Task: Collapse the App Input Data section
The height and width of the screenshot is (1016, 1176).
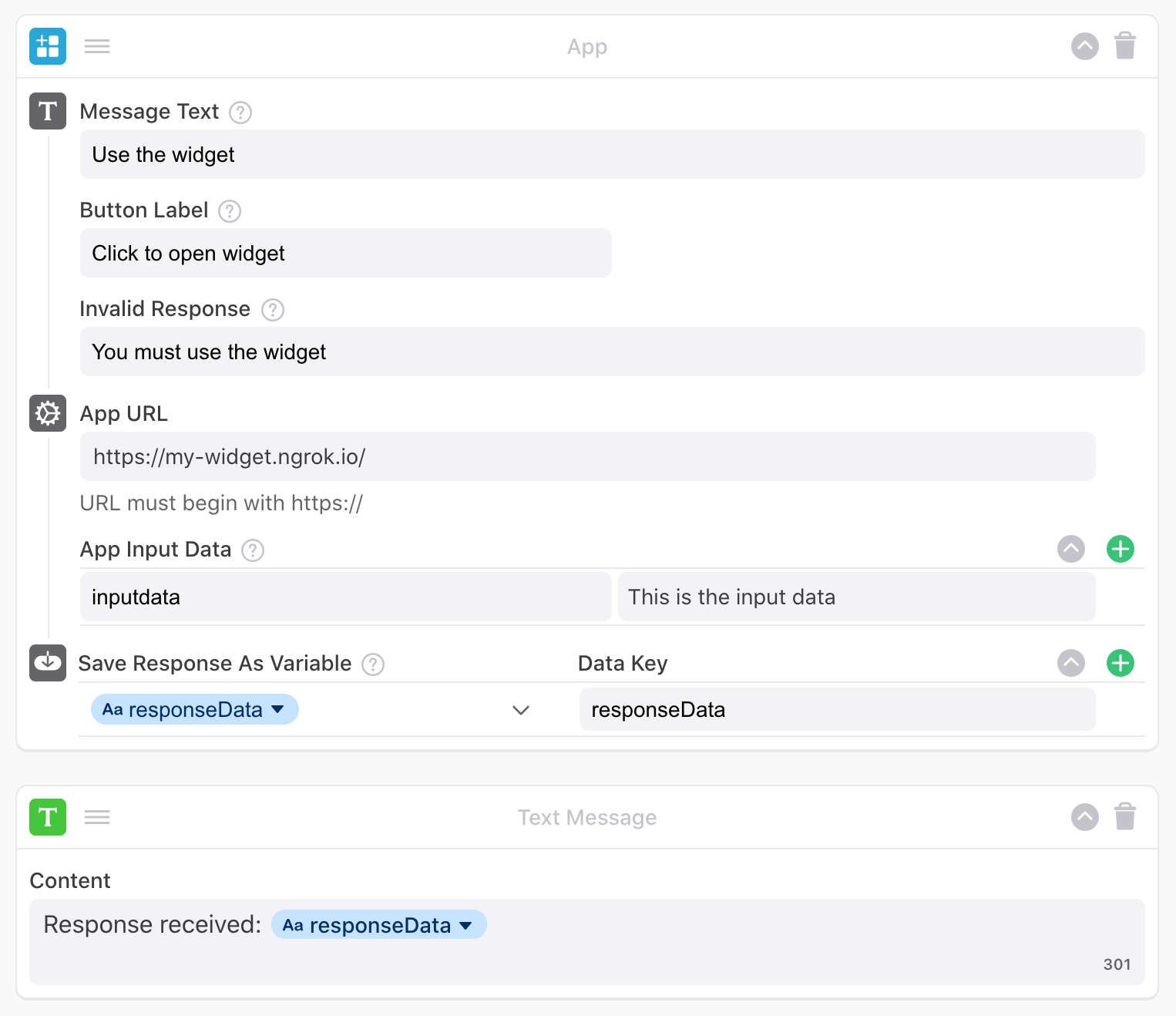Action: (x=1070, y=549)
